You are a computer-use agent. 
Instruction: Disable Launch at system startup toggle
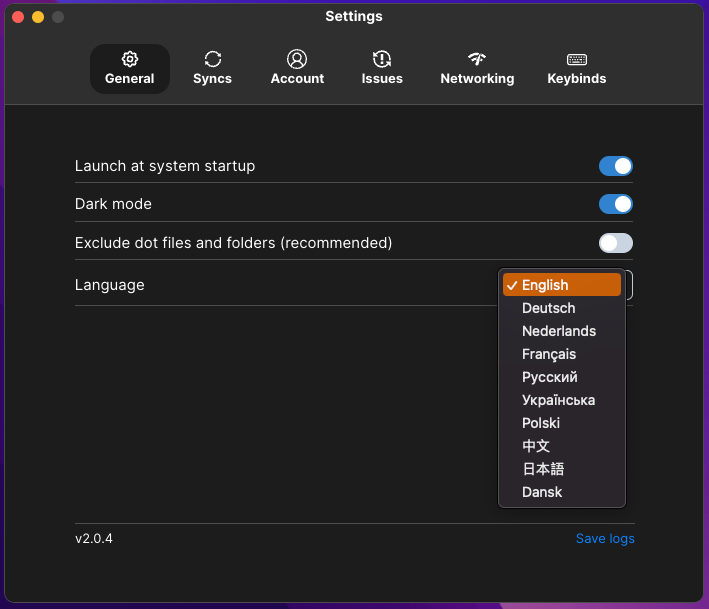pyautogui.click(x=615, y=166)
